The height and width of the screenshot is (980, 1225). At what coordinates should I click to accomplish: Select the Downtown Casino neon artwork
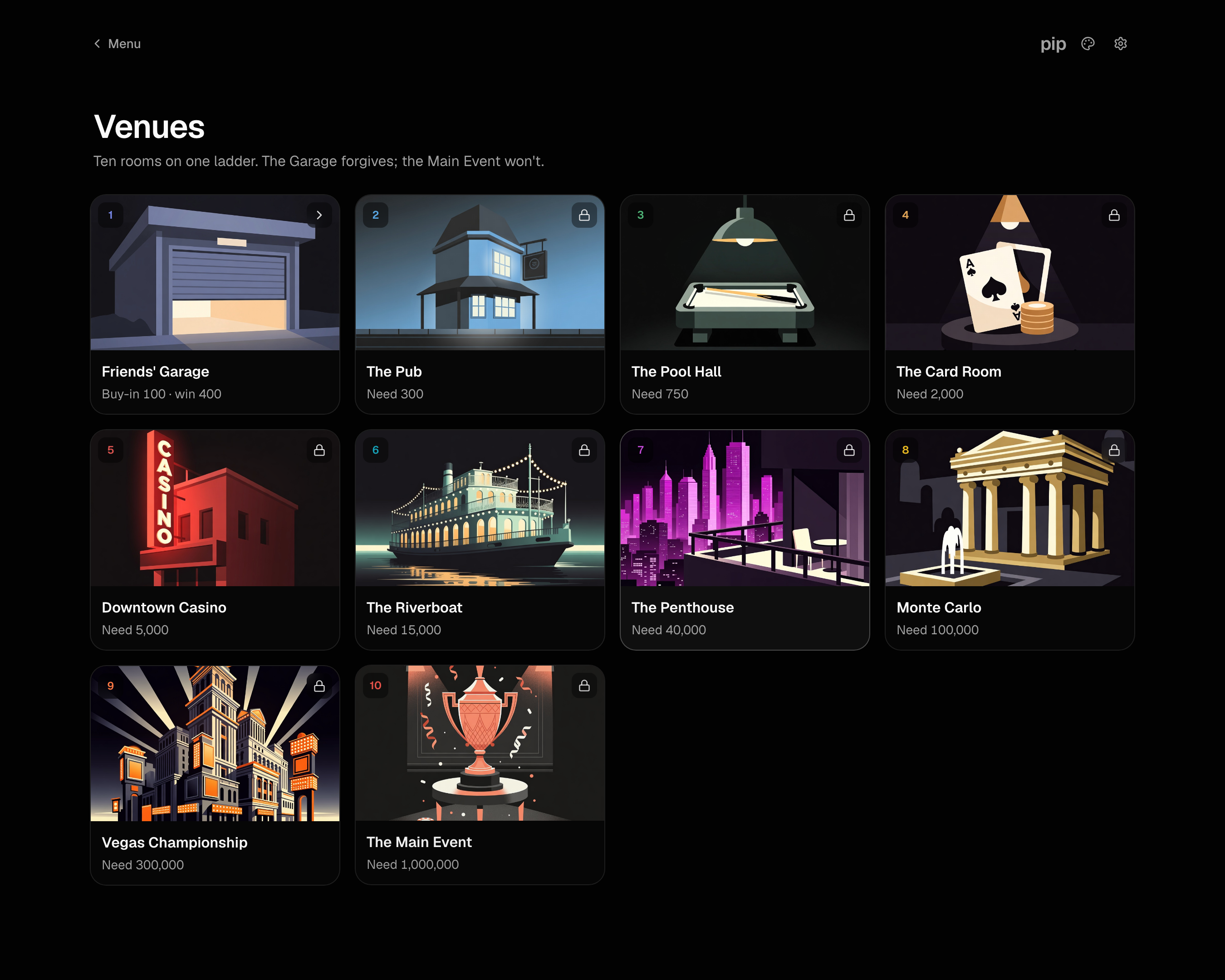coord(215,509)
